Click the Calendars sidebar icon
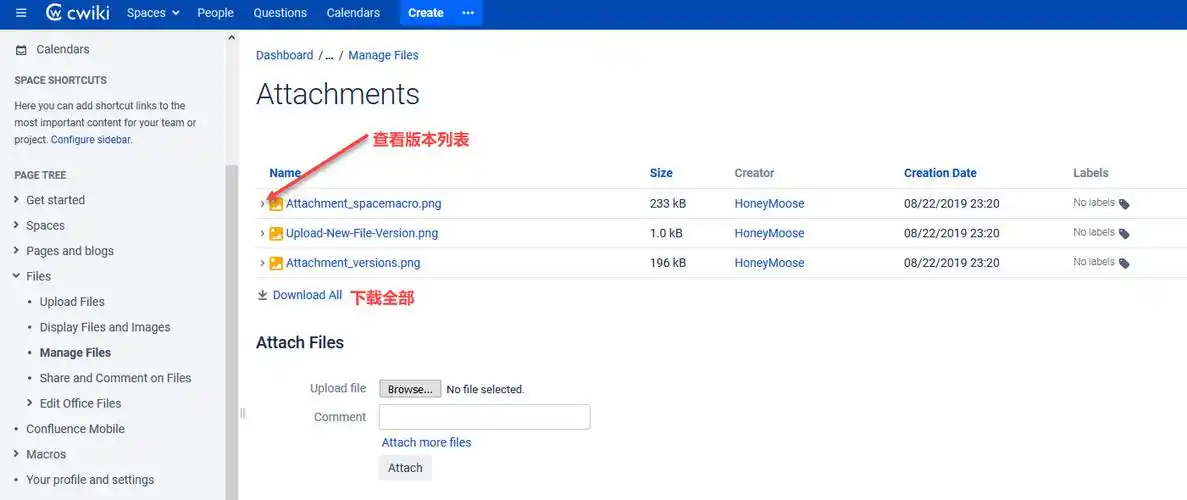Screen dimensions: 1187x500 click(x=21, y=50)
